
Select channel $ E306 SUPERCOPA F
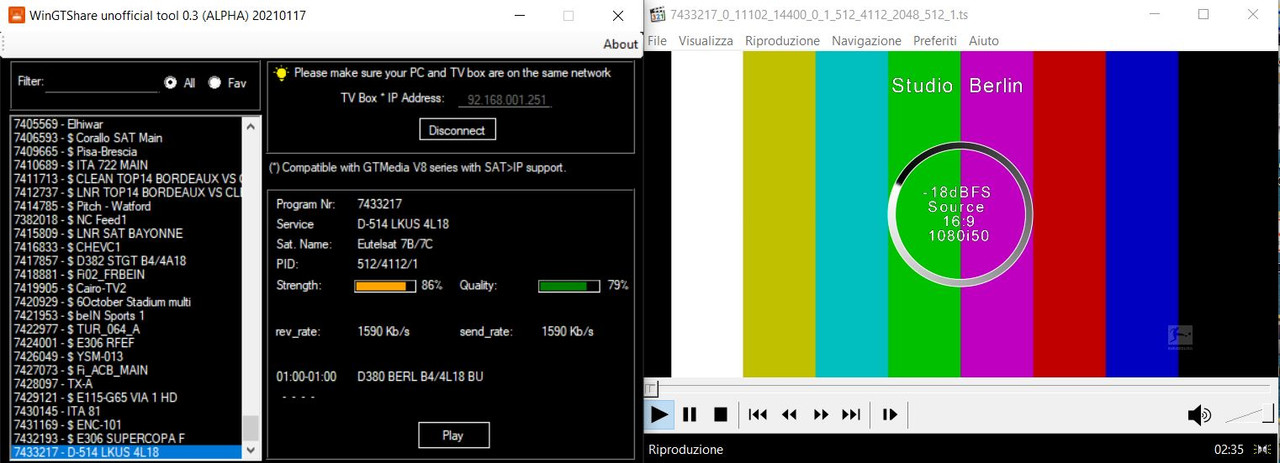pyautogui.click(x=126, y=438)
